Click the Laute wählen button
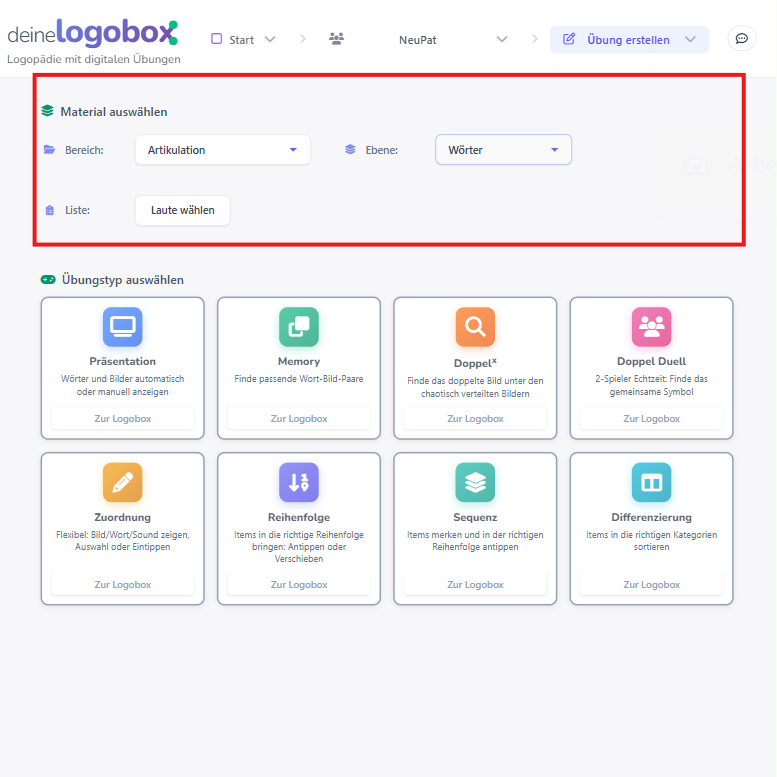The width and height of the screenshot is (777, 777). click(x=183, y=210)
